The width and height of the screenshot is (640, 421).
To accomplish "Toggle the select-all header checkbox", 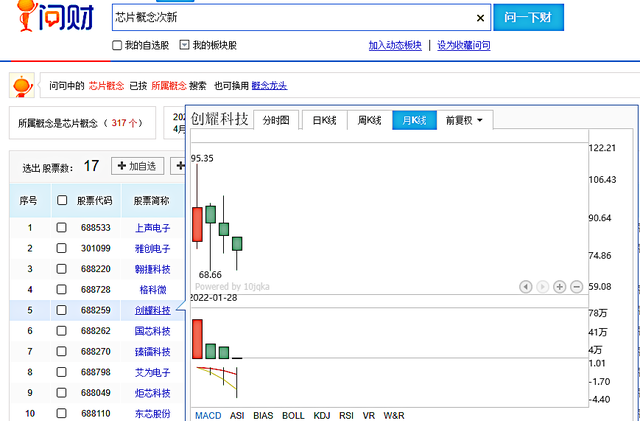I will [62, 200].
